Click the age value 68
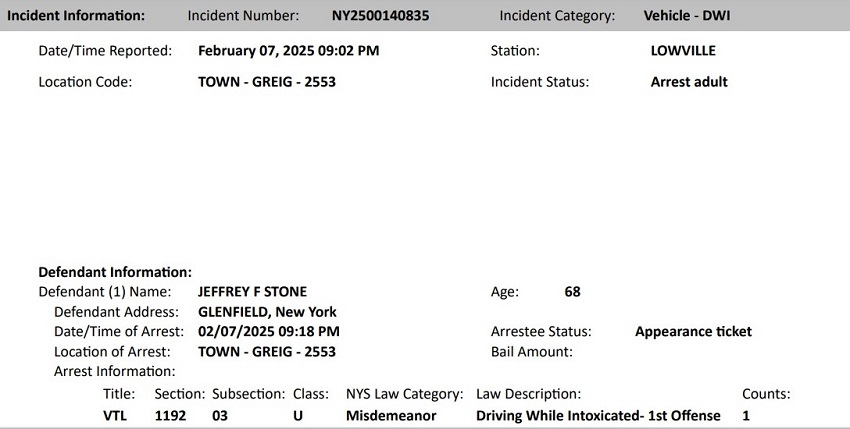Image resolution: width=850 pixels, height=429 pixels. pos(572,292)
